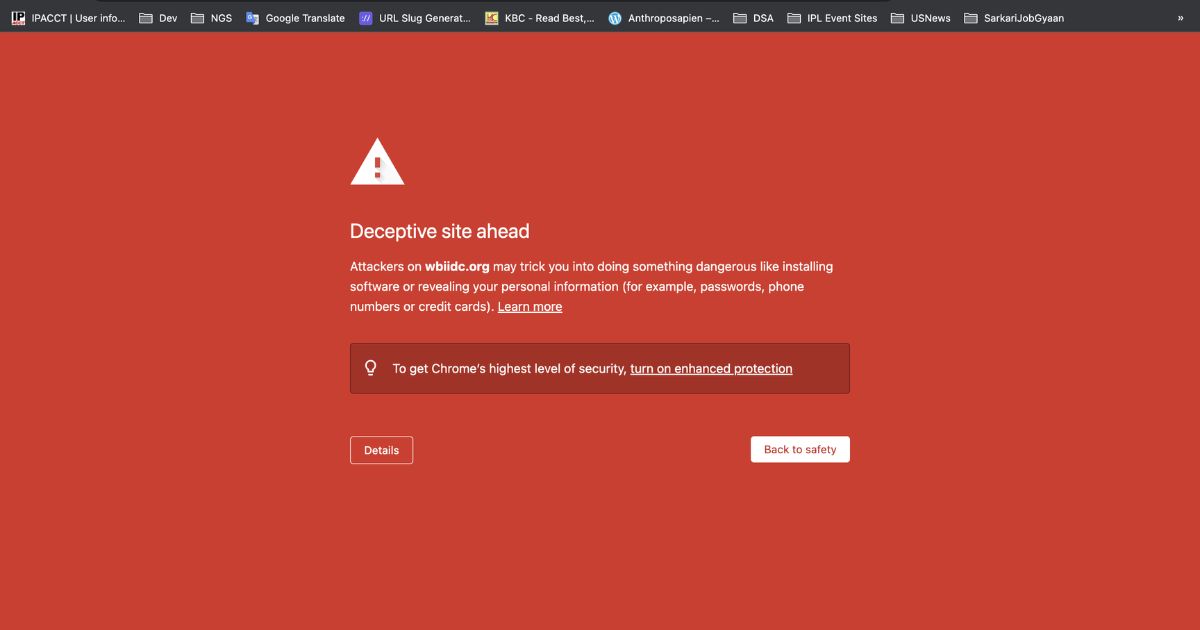This screenshot has width=1200, height=630.
Task: Open the IPL Event Sites folder
Action: click(834, 17)
